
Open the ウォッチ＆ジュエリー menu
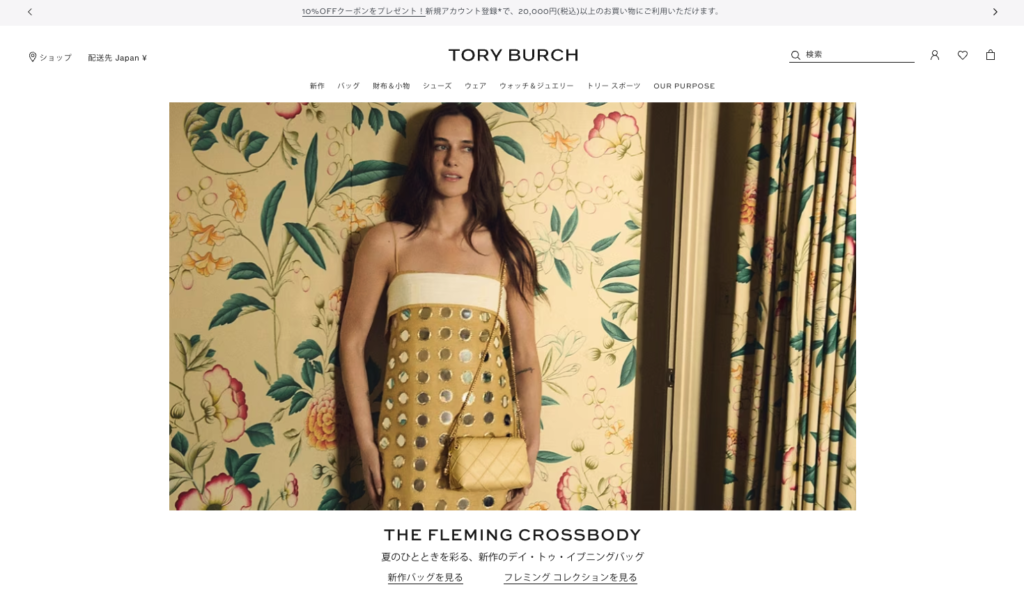(536, 86)
